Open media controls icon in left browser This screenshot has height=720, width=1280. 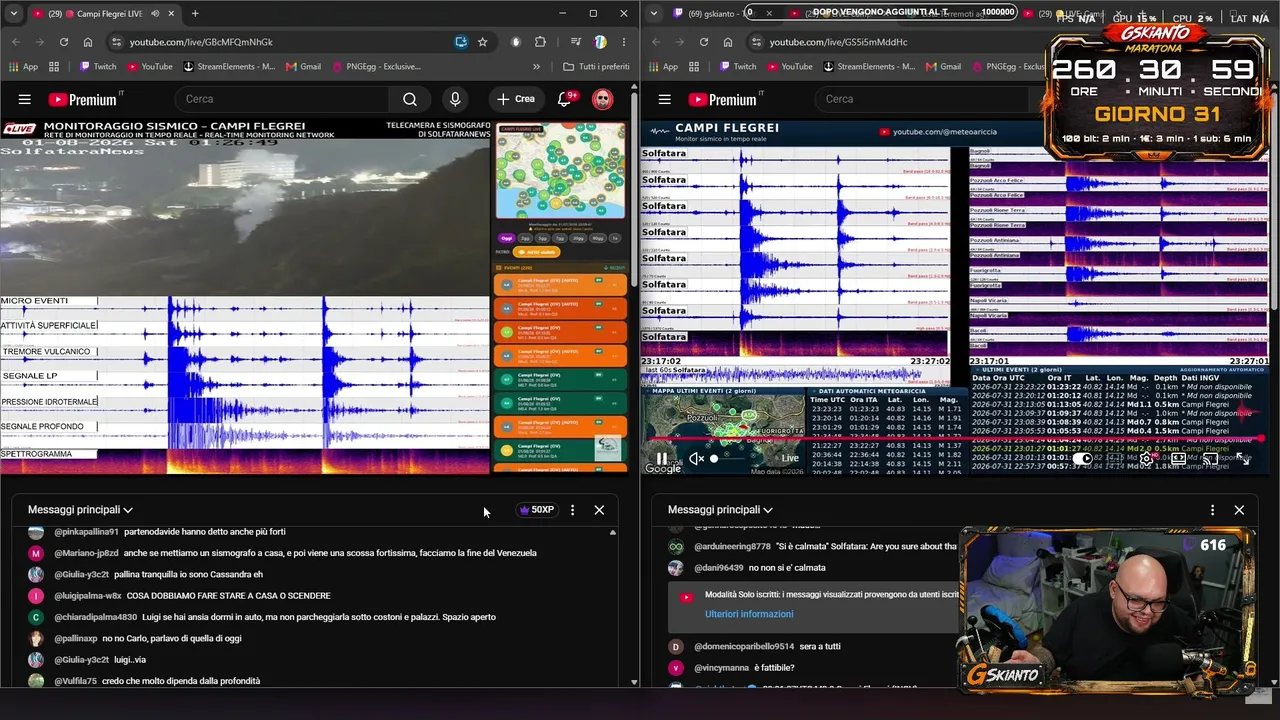[576, 42]
